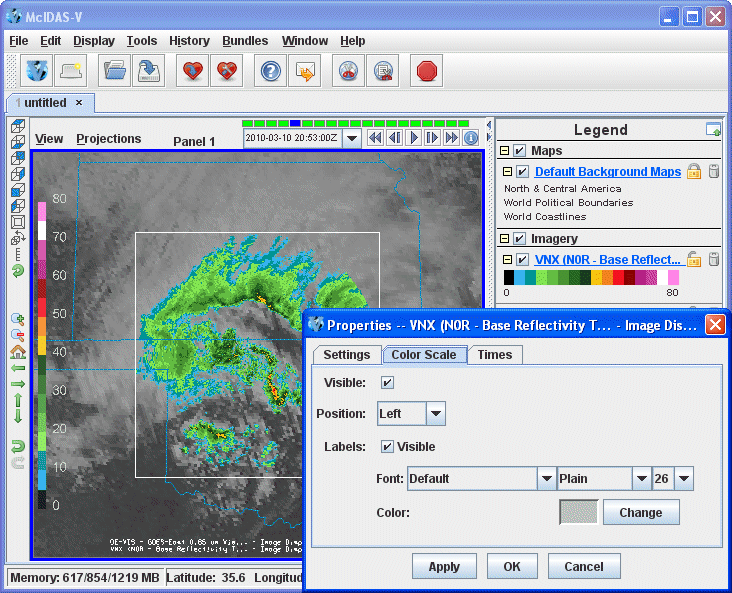Screen dimensions: 732x593
Task: Switch to the Settings tab
Action: point(347,355)
